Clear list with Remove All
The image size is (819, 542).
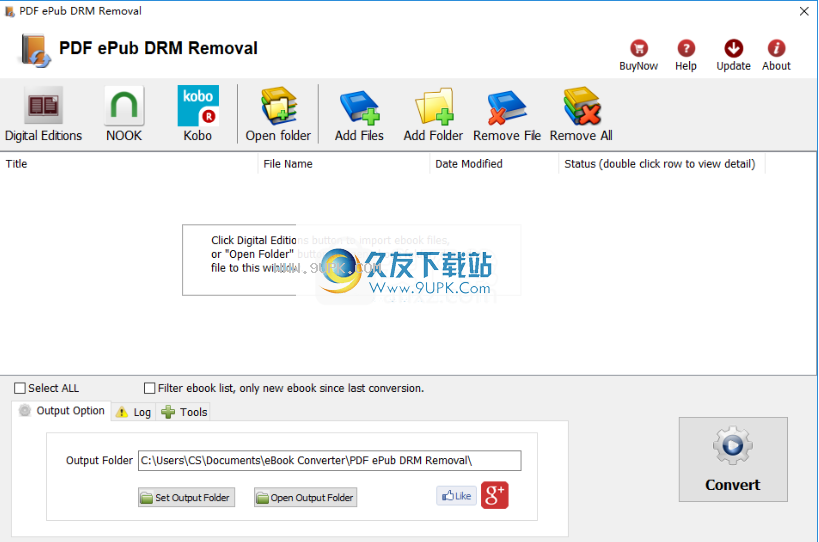coord(581,114)
